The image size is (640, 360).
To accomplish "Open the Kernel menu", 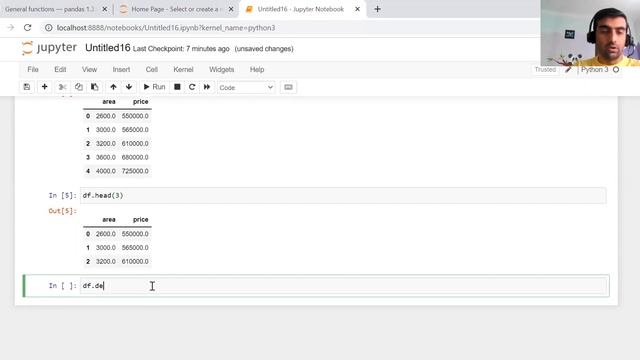I will pyautogui.click(x=183, y=69).
